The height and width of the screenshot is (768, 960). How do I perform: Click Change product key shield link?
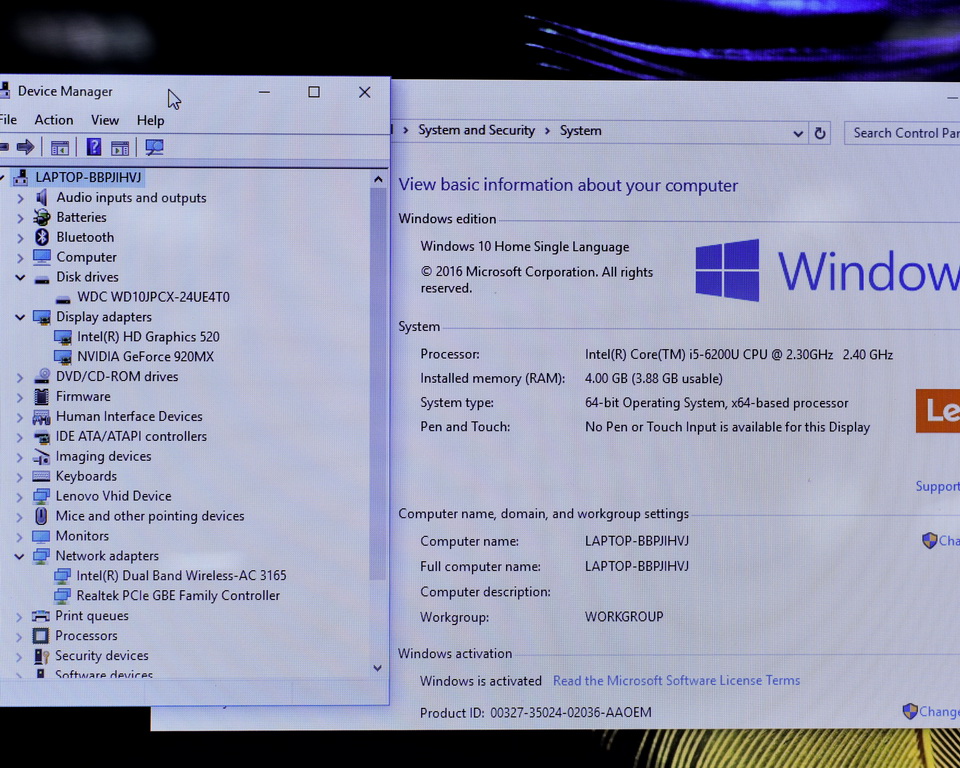[x=931, y=711]
